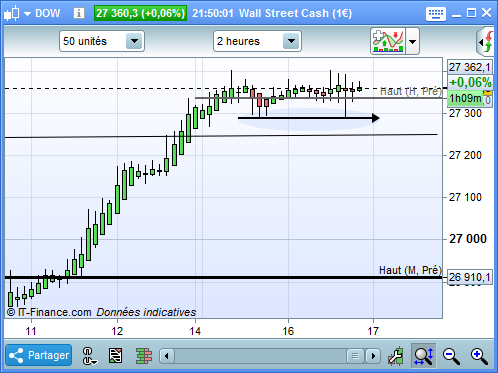Click the date label 17 on the axis
This screenshot has height=373, width=498.
tap(373, 331)
